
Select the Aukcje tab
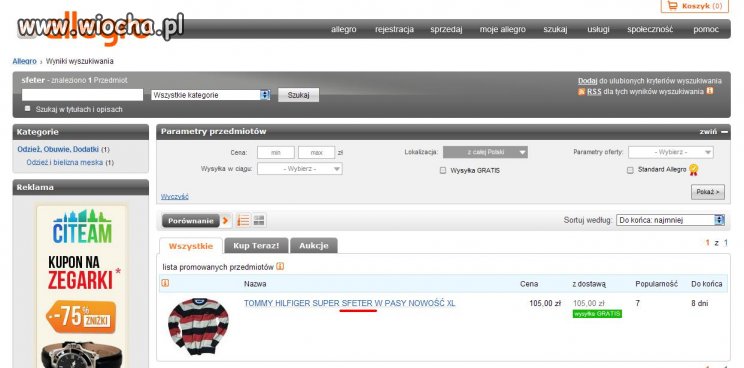tap(314, 246)
